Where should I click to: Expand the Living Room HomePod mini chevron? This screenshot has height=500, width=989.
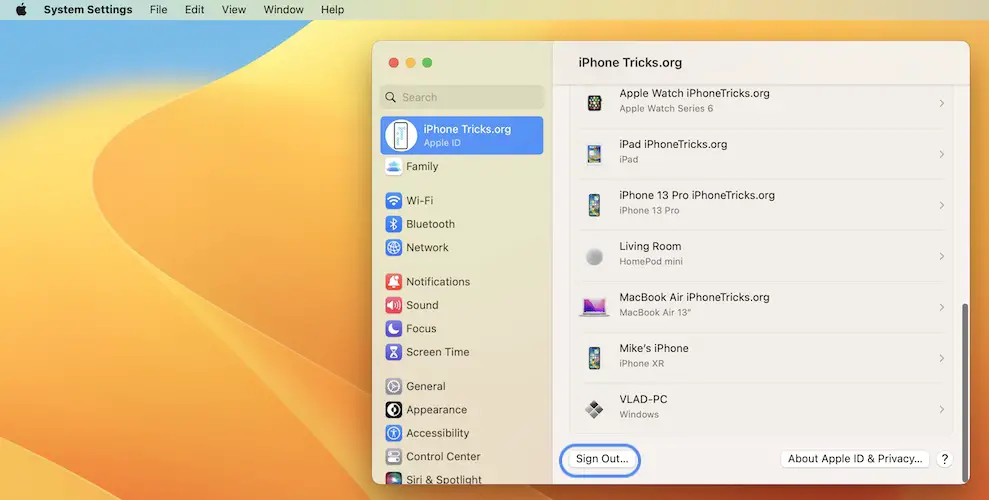(941, 256)
